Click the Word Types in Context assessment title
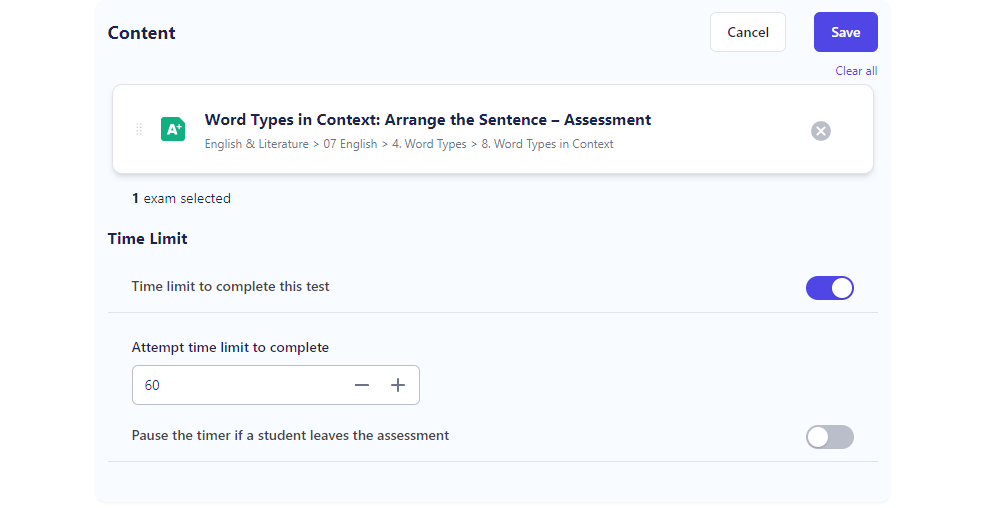 (x=428, y=120)
